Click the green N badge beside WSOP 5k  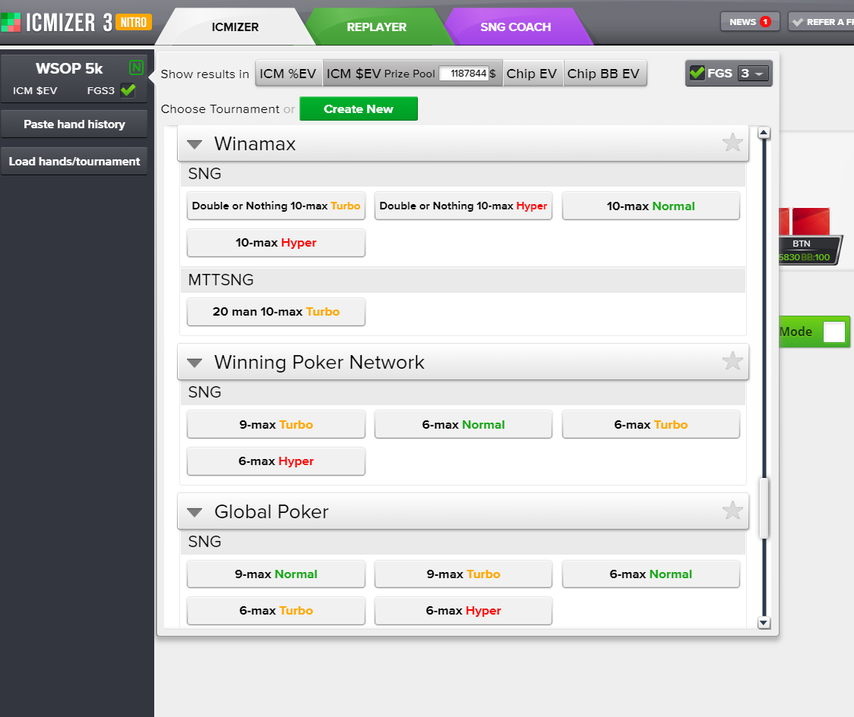136,68
